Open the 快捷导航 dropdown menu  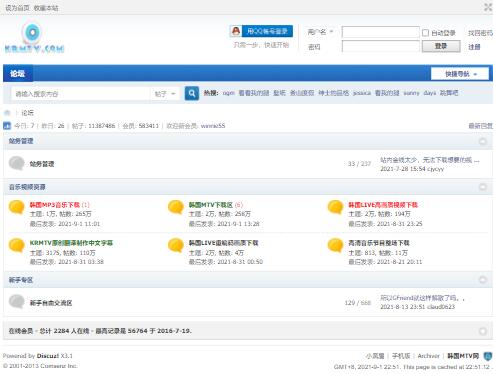(460, 74)
